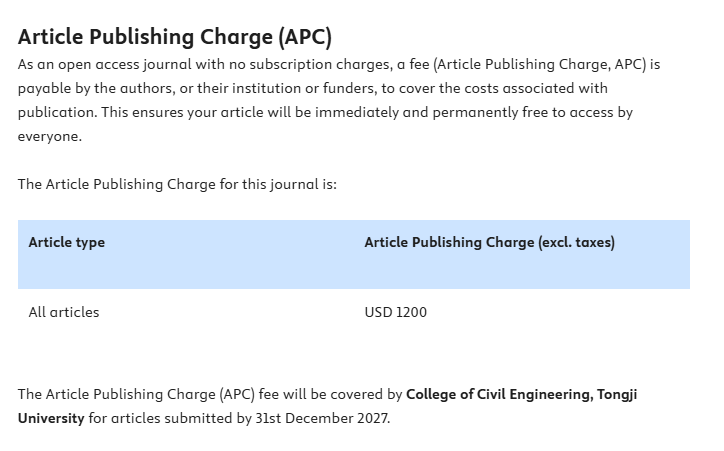
Task: Click the "Article Publishing Charge (APC)" page heading
Action: coord(174,37)
